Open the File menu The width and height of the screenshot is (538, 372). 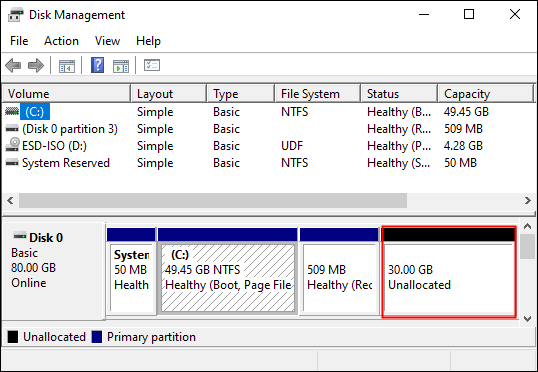coord(19,41)
